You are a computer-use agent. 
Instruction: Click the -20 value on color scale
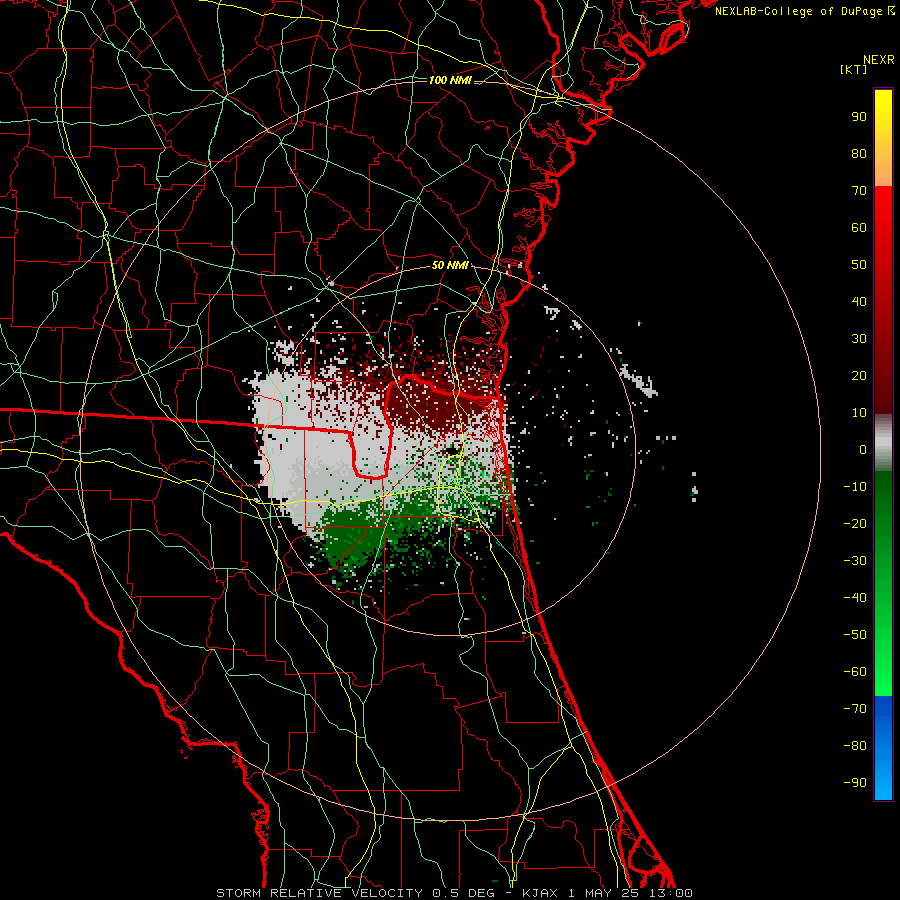coord(855,523)
